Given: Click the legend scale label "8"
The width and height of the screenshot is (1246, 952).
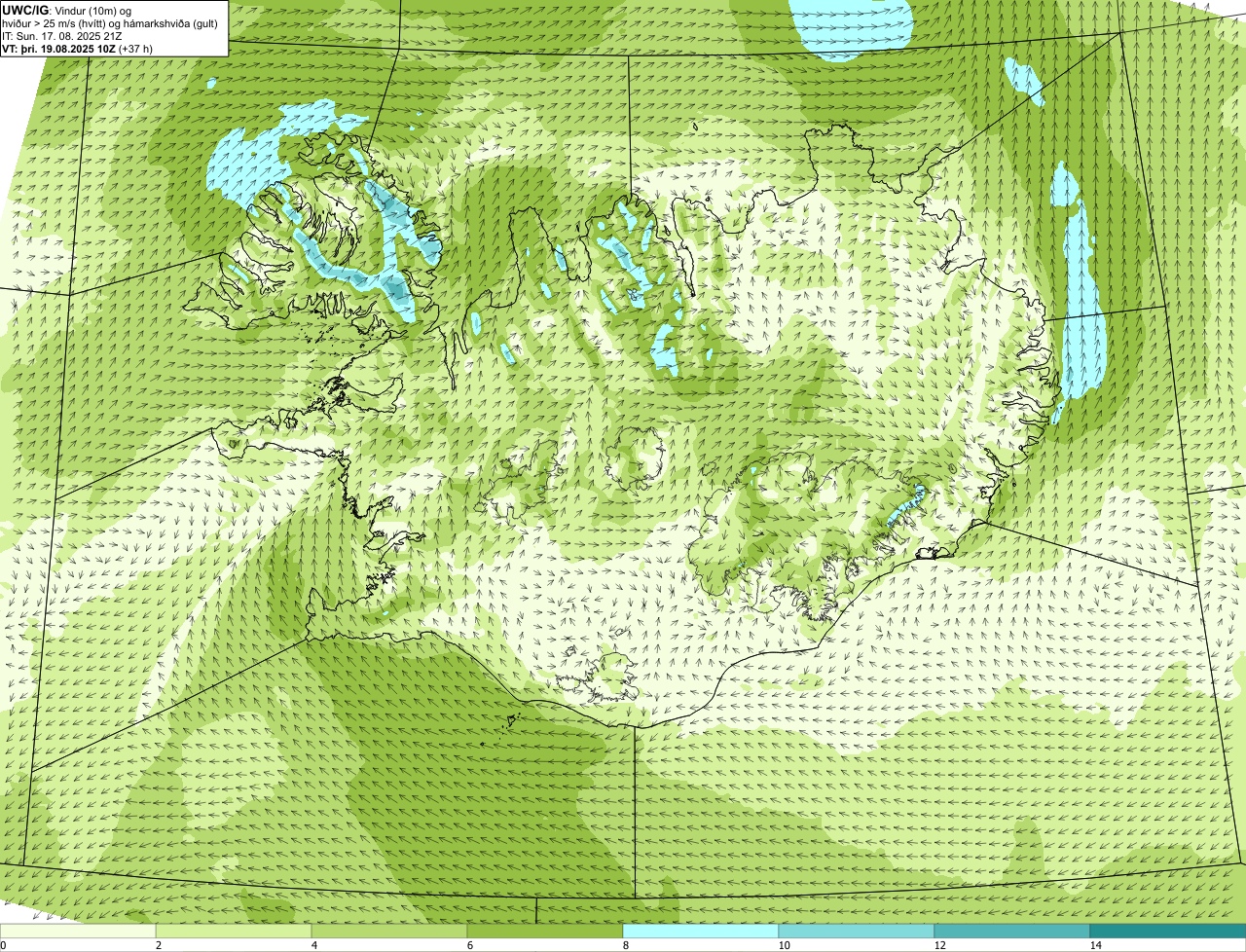Looking at the screenshot, I should pyautogui.click(x=625, y=945).
